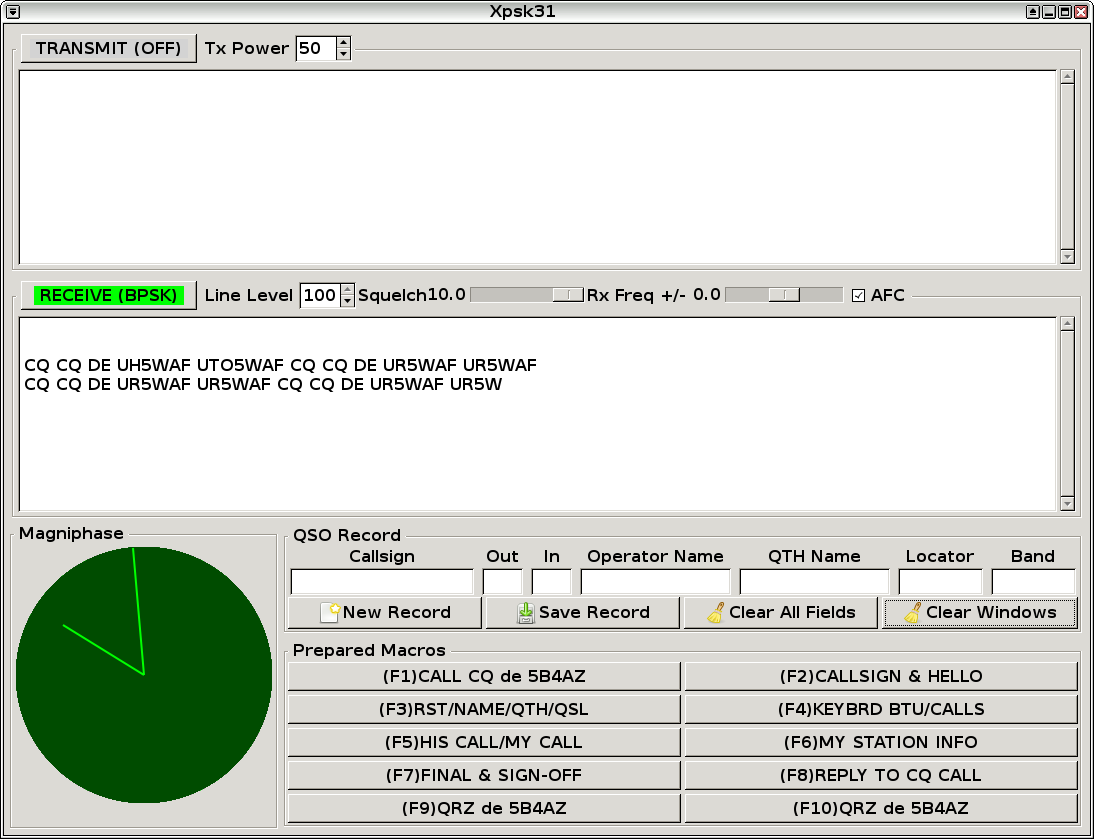The image size is (1094, 839).
Task: Click the QTH Name input field
Action: [814, 582]
